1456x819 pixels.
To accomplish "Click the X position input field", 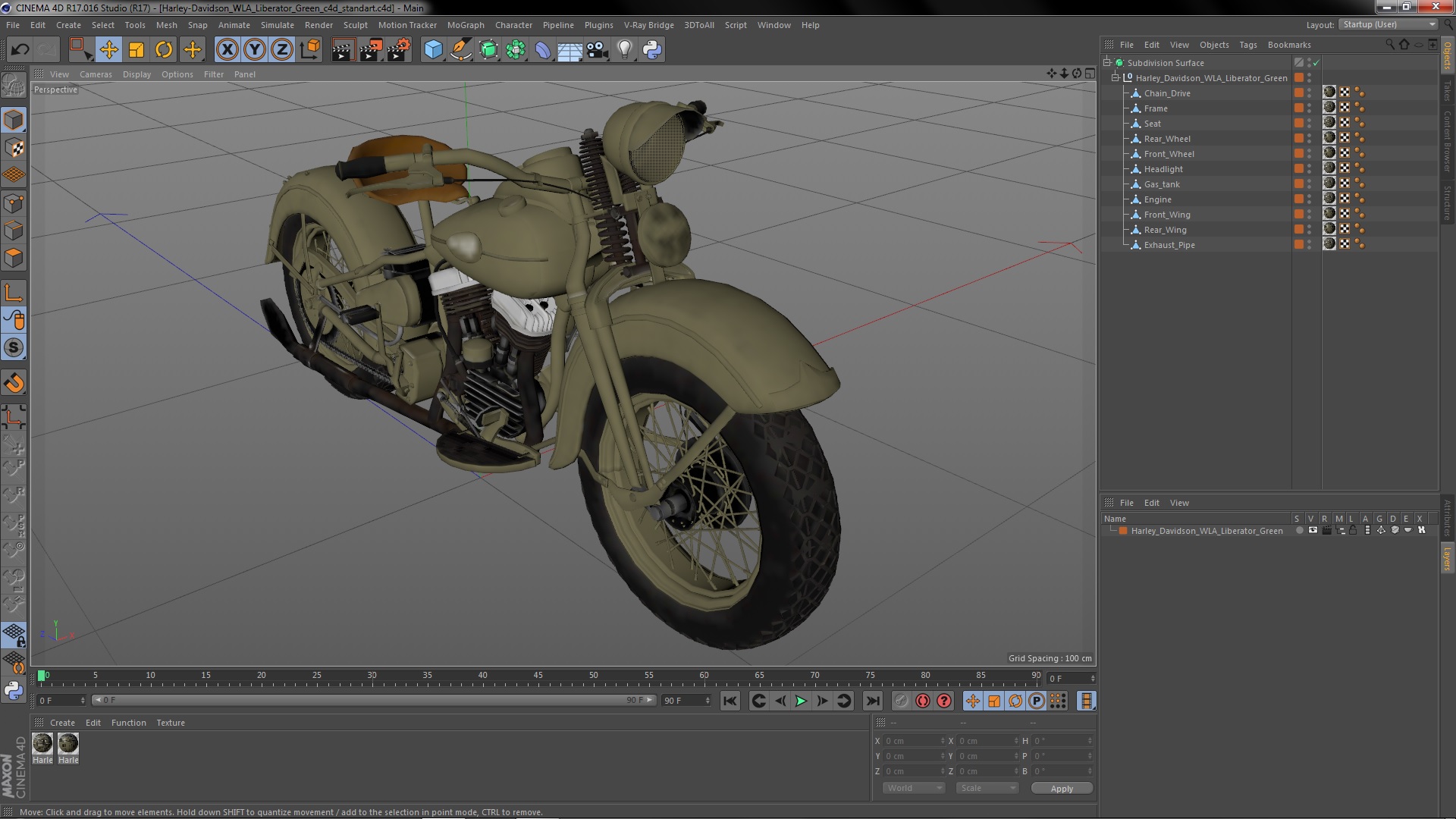I will coord(914,741).
